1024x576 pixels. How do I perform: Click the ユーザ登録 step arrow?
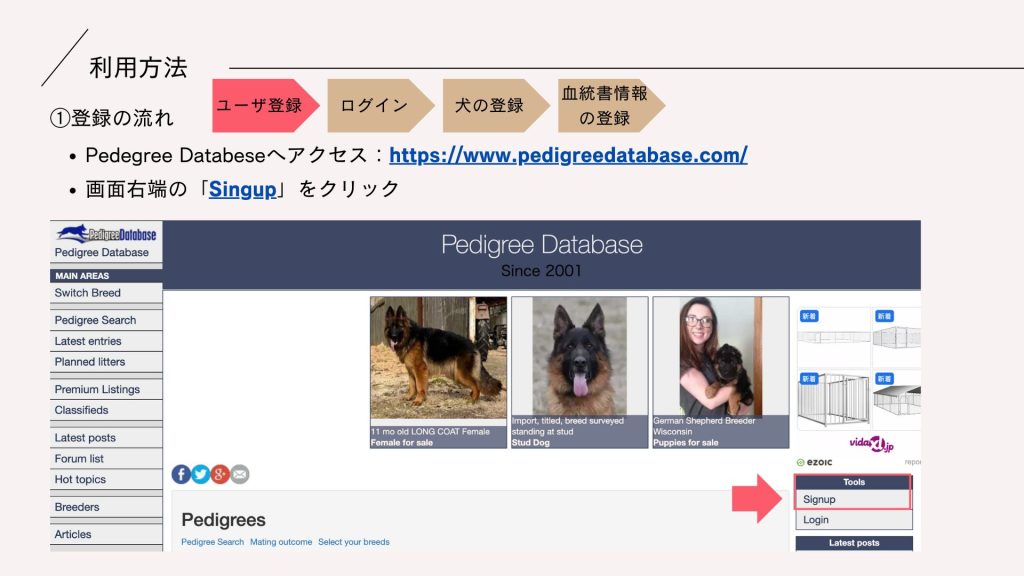(264, 105)
